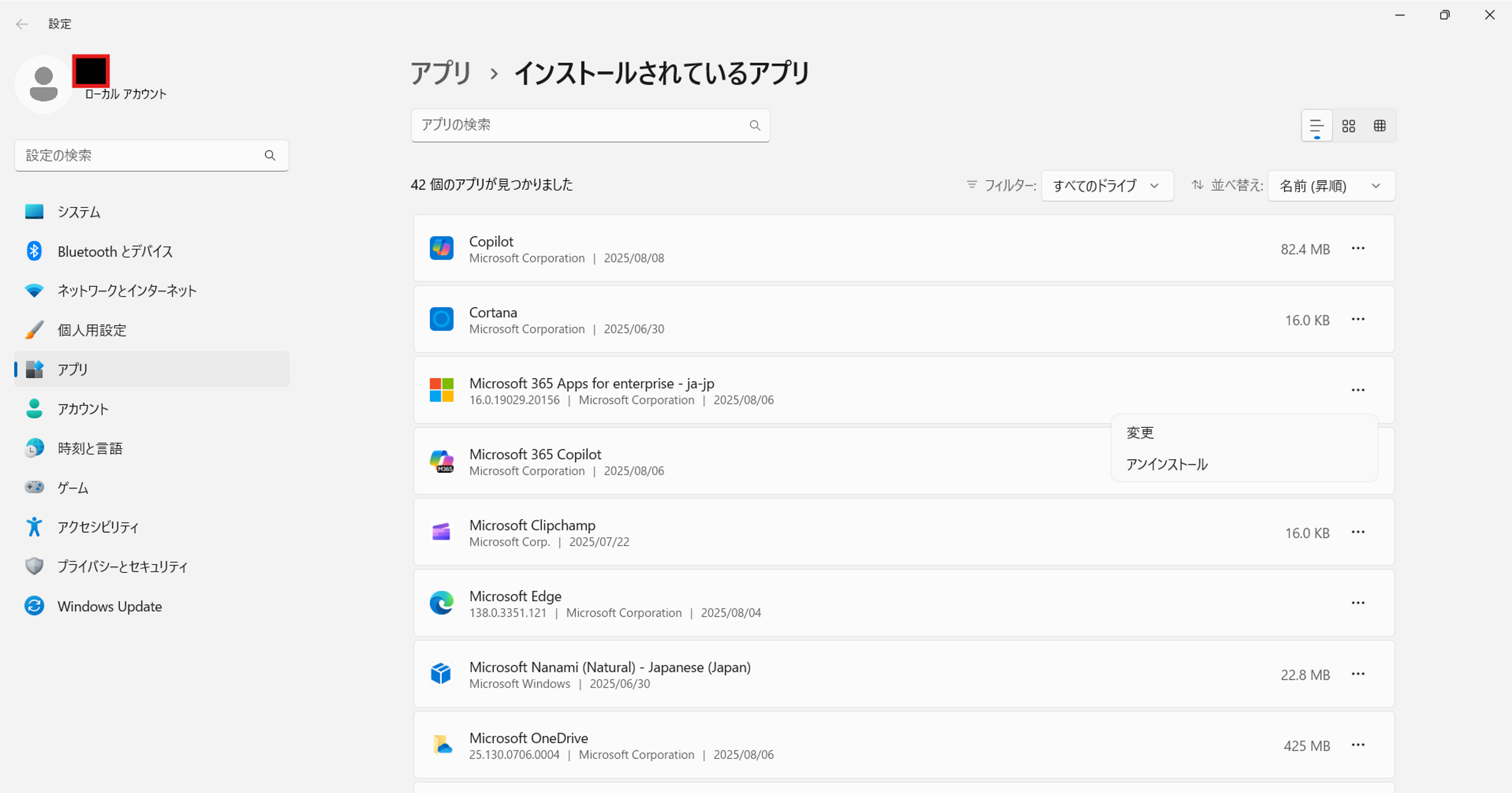Open Bluetooth とデバイス settings
This screenshot has width=1512, height=793.
coord(152,251)
